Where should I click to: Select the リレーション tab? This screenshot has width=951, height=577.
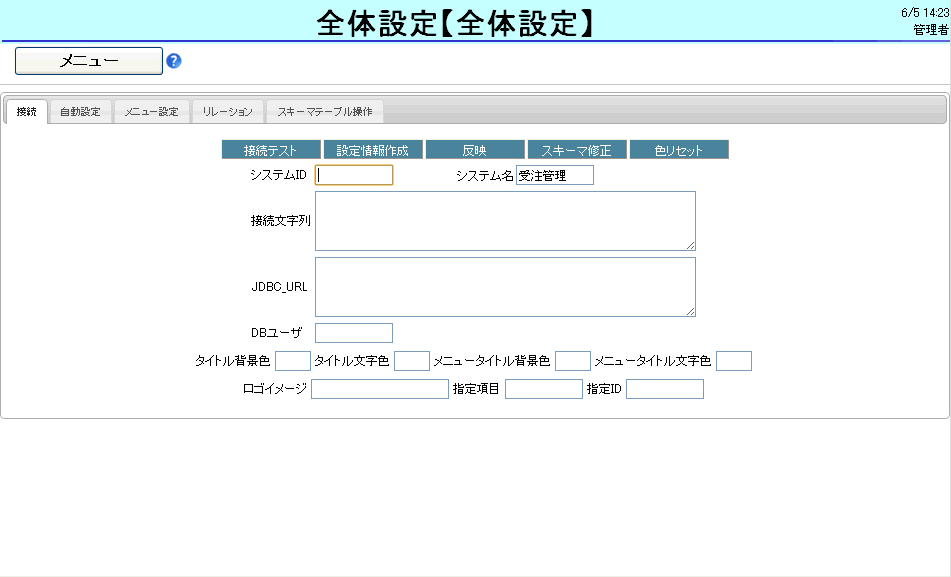(227, 112)
